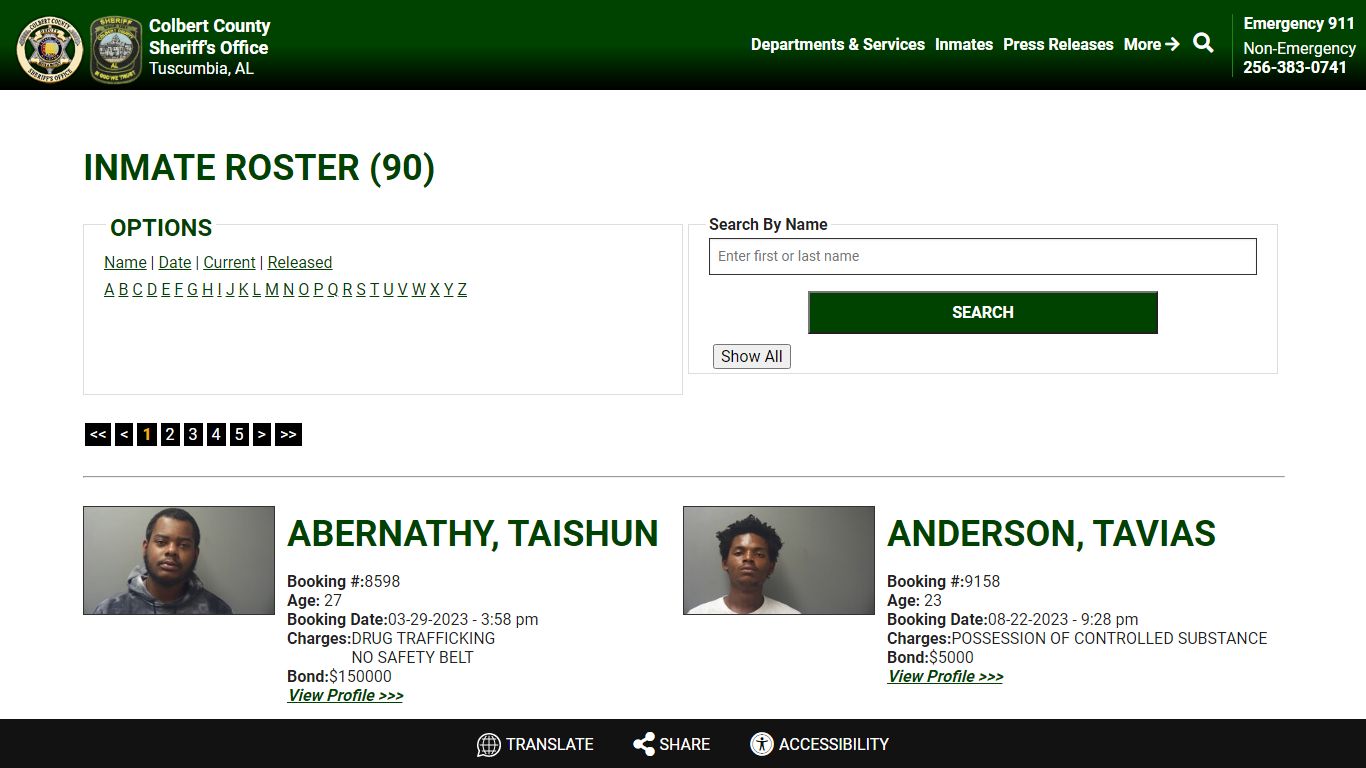This screenshot has height=768, width=1366.
Task: Go to pagination page 4
Action: (x=216, y=434)
